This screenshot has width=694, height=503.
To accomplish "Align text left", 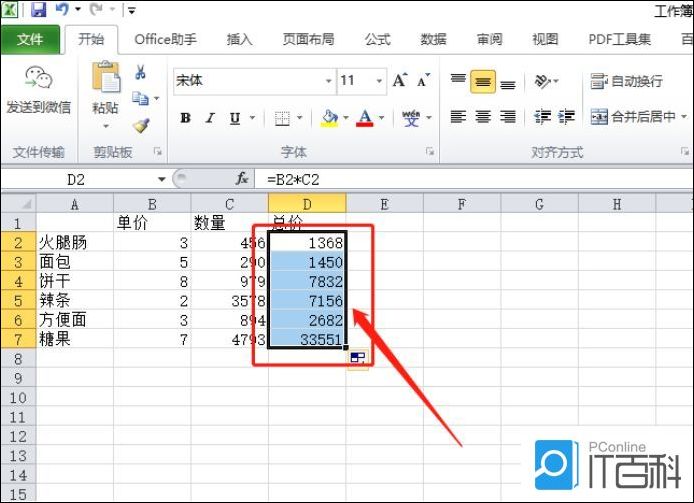I will click(458, 117).
